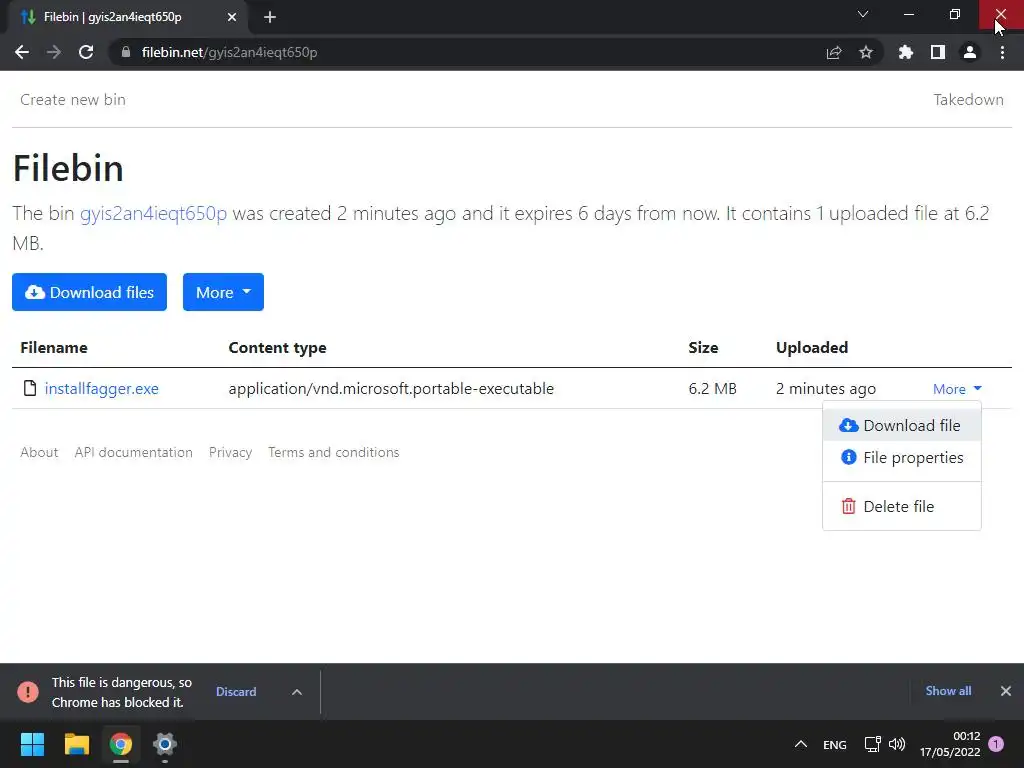Click the Filename column header
Image resolution: width=1024 pixels, height=768 pixels.
54,347
